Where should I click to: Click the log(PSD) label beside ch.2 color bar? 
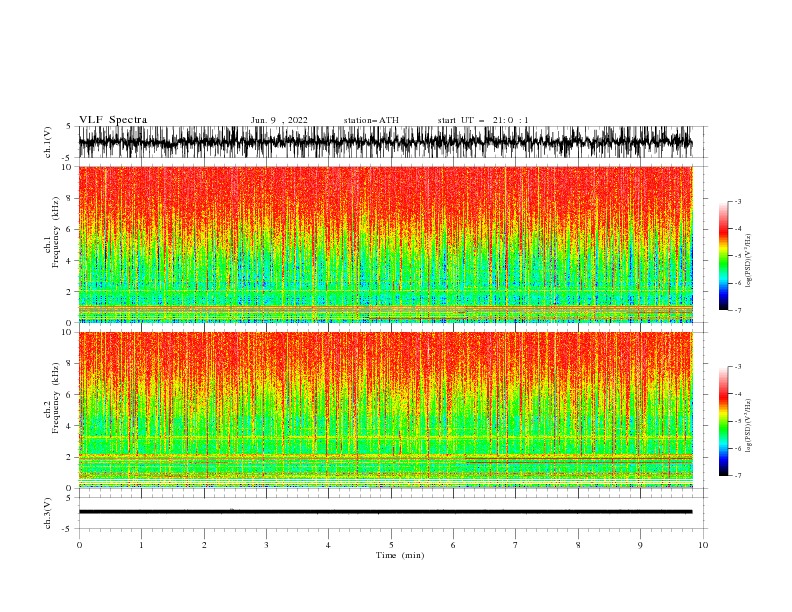tap(748, 426)
